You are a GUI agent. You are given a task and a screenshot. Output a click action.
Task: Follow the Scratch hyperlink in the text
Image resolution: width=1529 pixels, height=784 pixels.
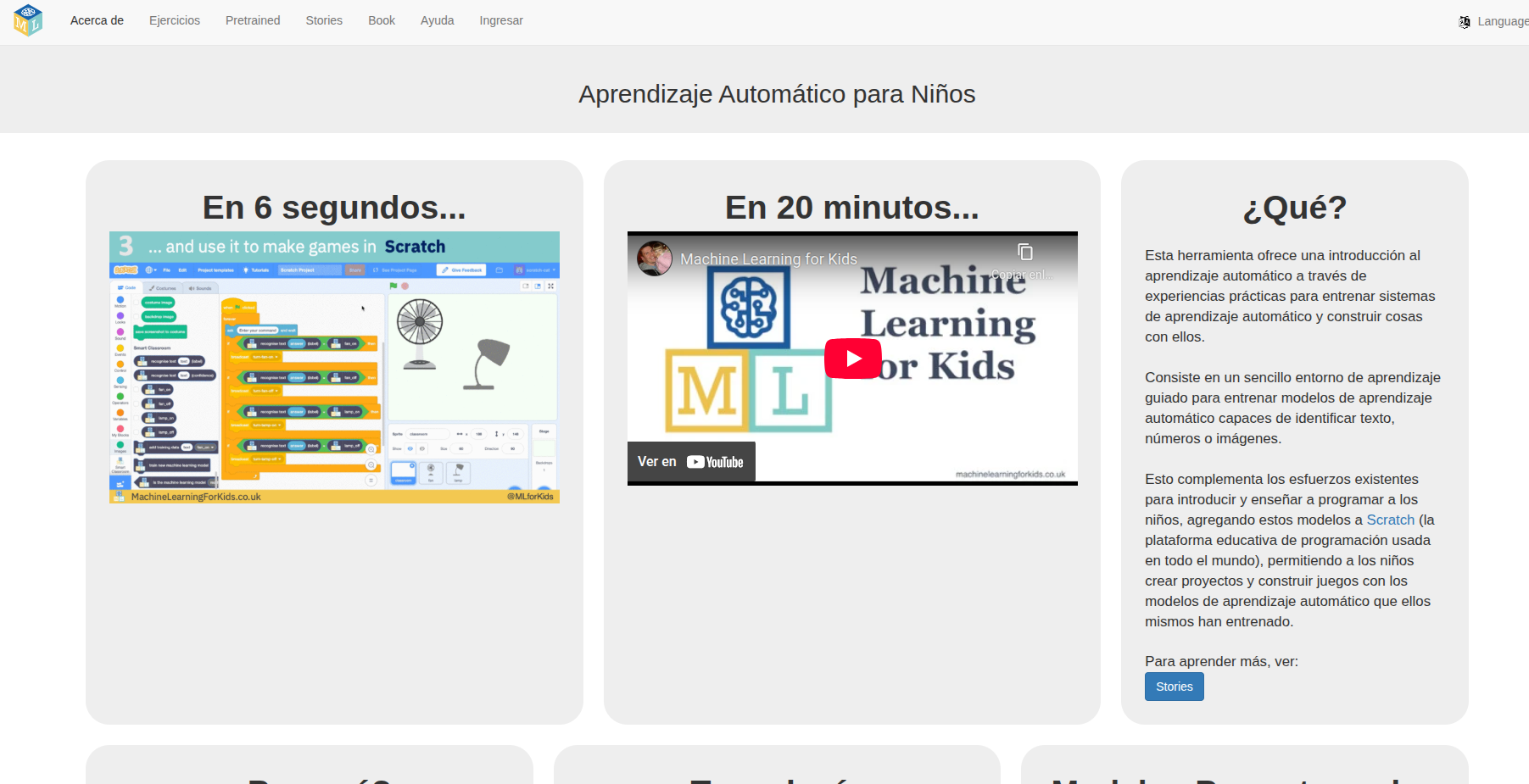point(1390,520)
